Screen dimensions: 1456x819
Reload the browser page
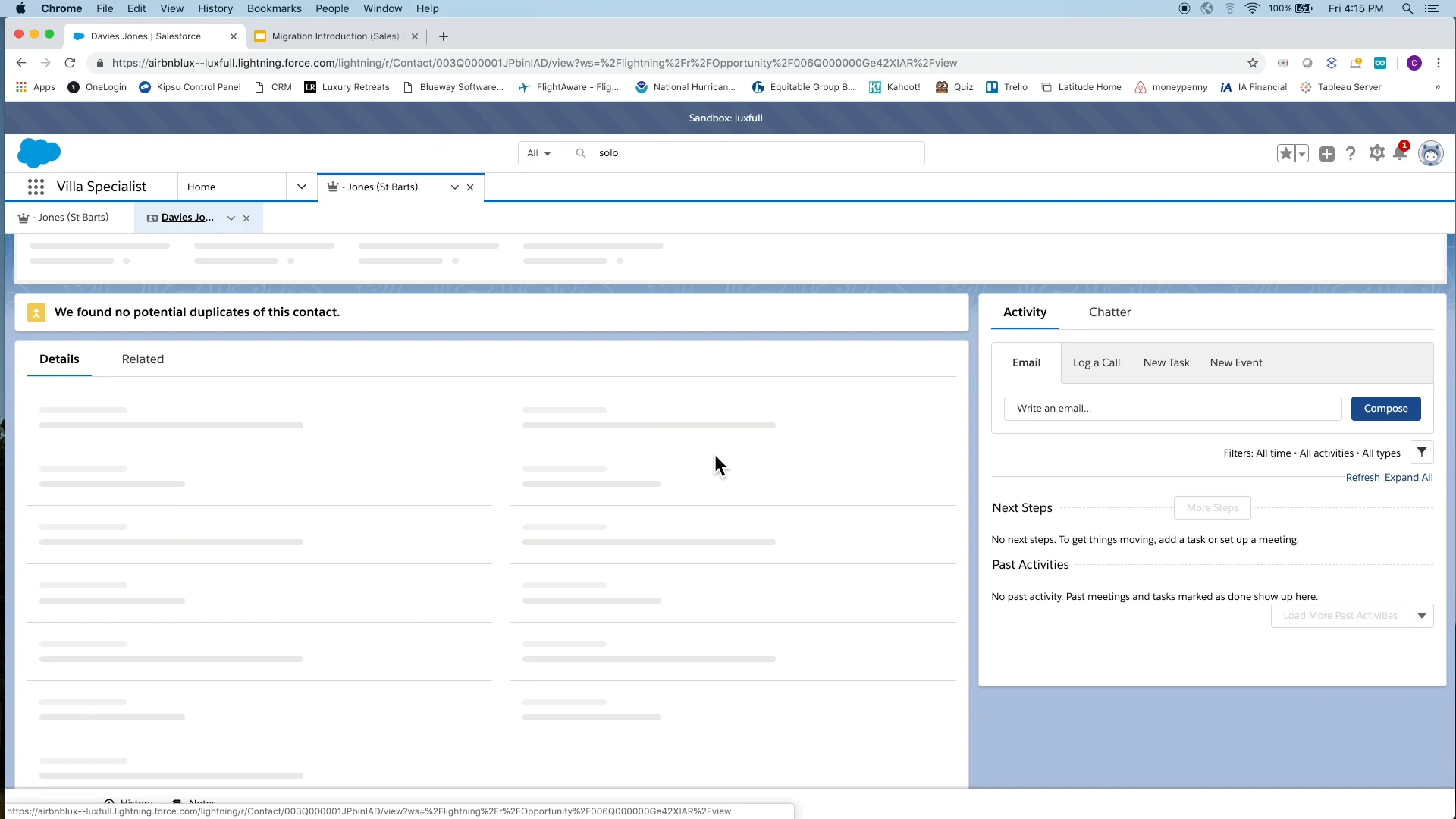pyautogui.click(x=70, y=63)
